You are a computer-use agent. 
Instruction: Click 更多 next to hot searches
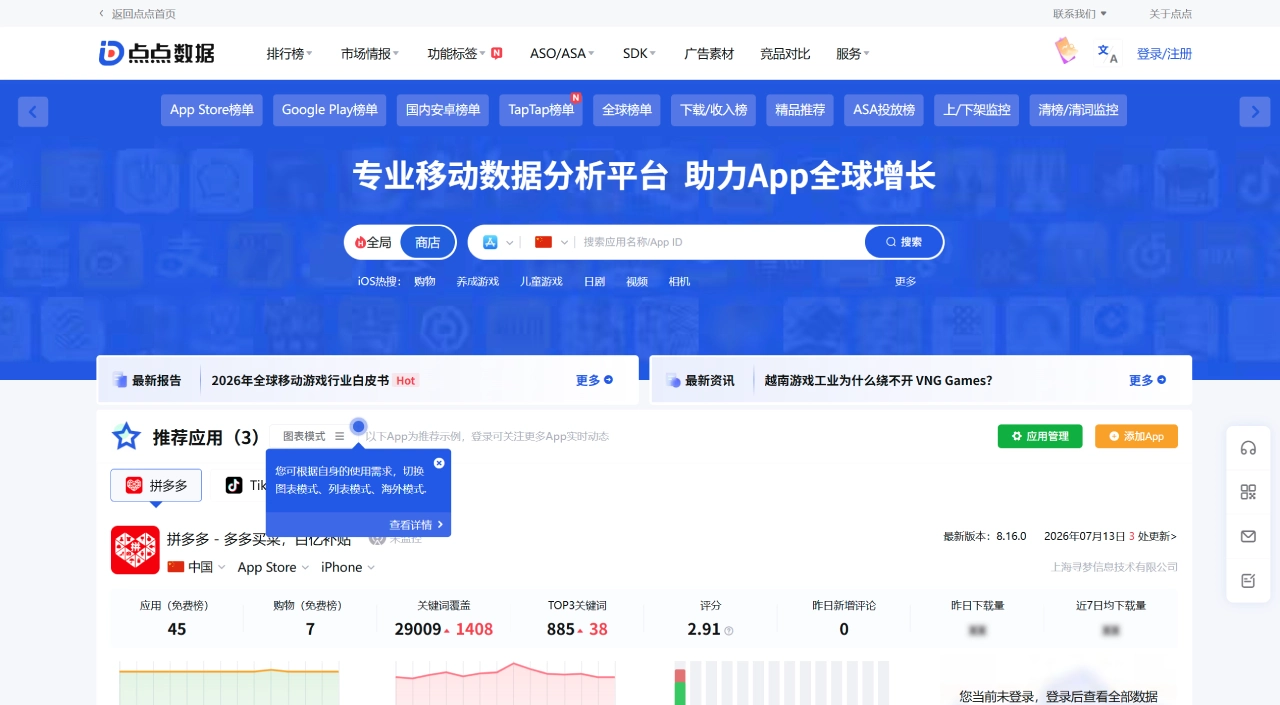pos(905,282)
